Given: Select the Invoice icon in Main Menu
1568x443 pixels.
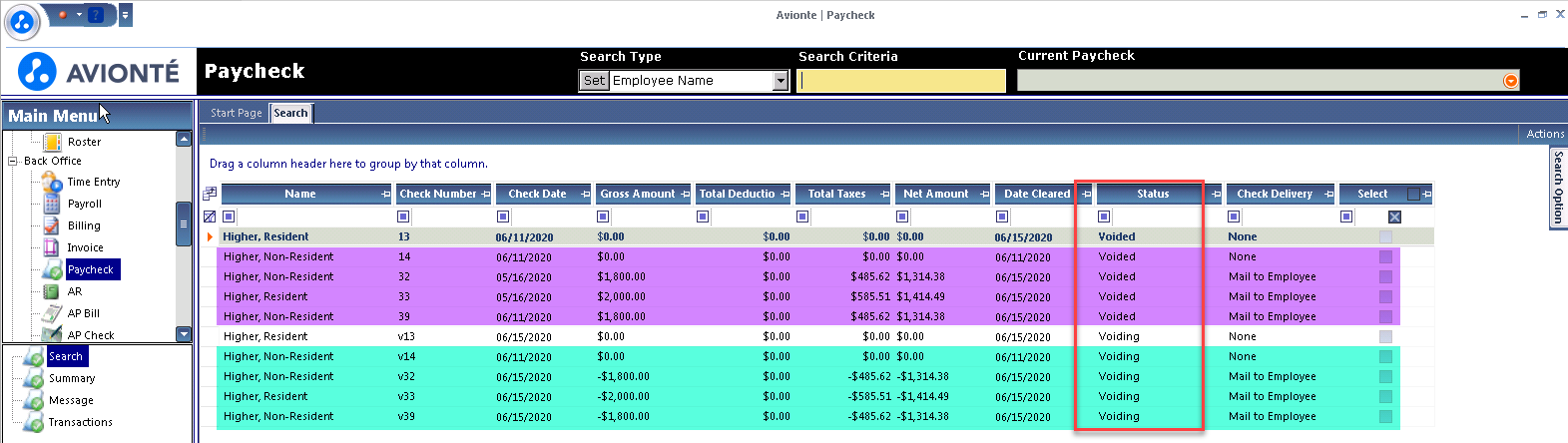Looking at the screenshot, I should 52,247.
